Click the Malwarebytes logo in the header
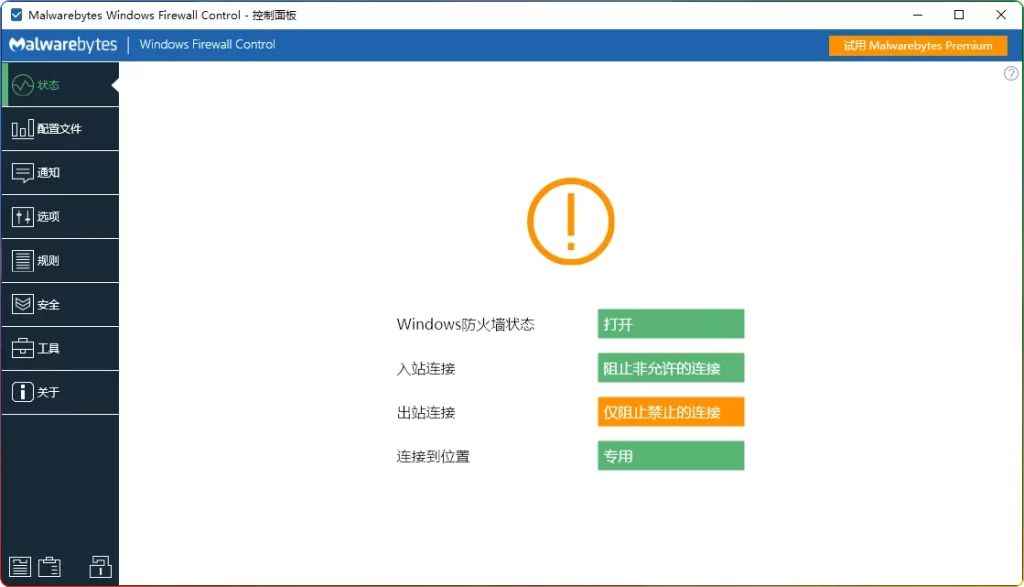This screenshot has width=1024, height=587. (62, 45)
